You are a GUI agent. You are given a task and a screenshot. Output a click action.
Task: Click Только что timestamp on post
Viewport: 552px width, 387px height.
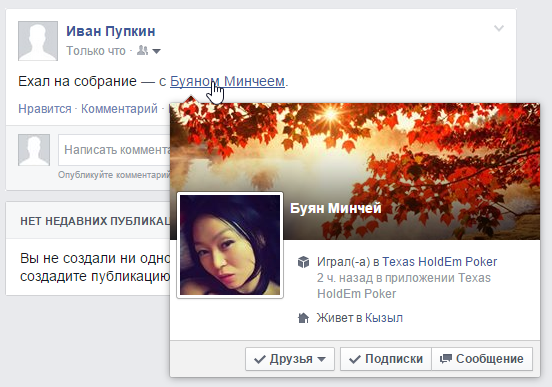(x=96, y=51)
